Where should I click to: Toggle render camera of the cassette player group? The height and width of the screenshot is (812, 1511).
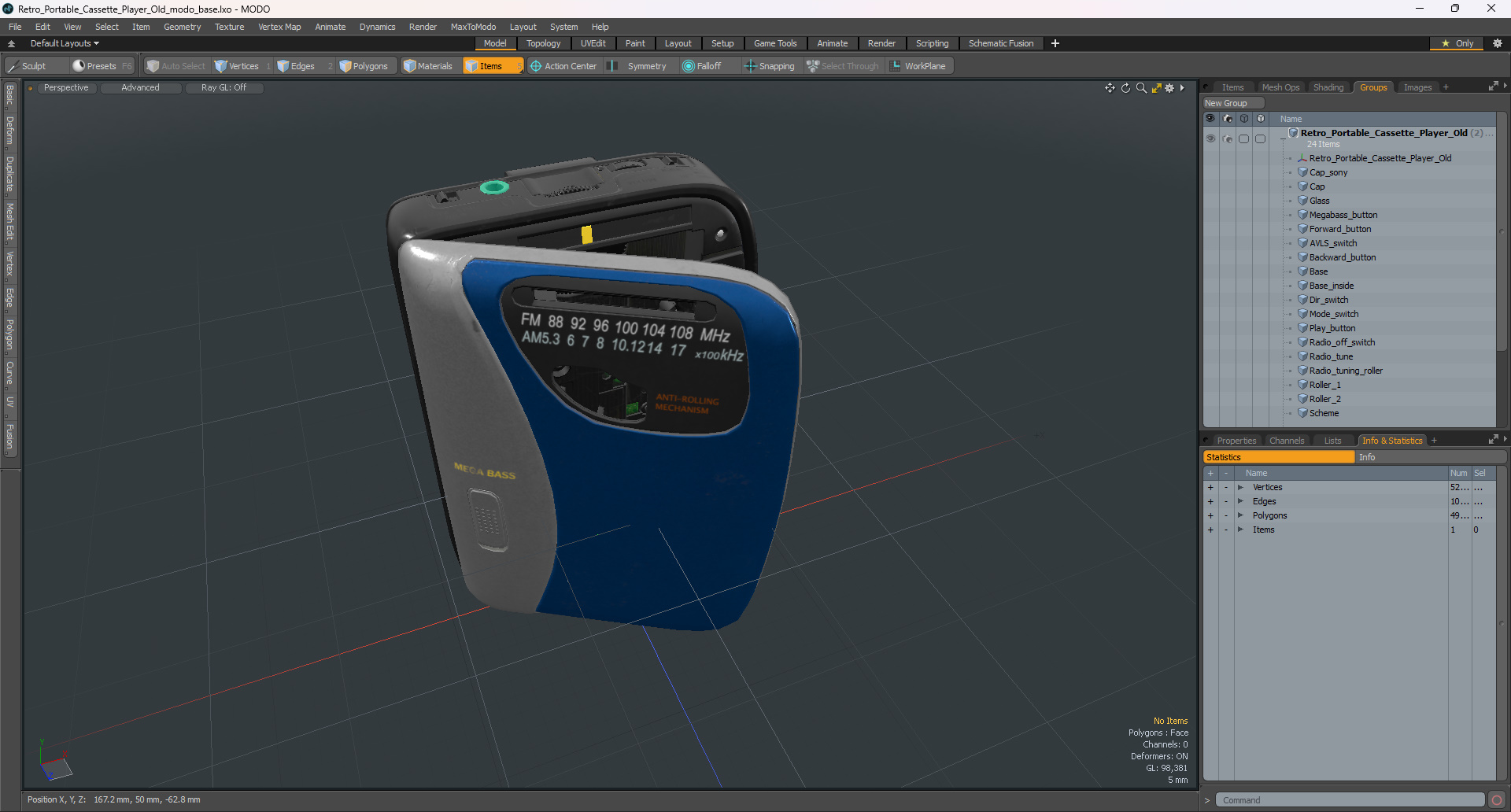[1227, 138]
